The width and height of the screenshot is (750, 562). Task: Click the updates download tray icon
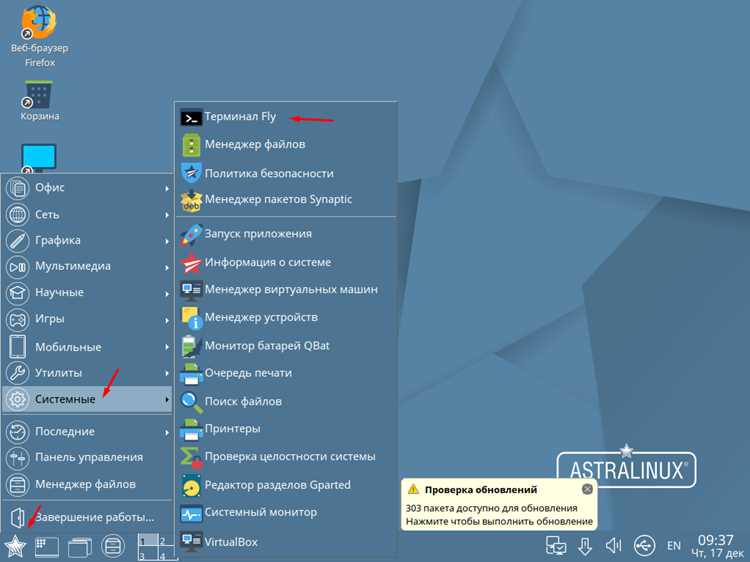pos(585,546)
